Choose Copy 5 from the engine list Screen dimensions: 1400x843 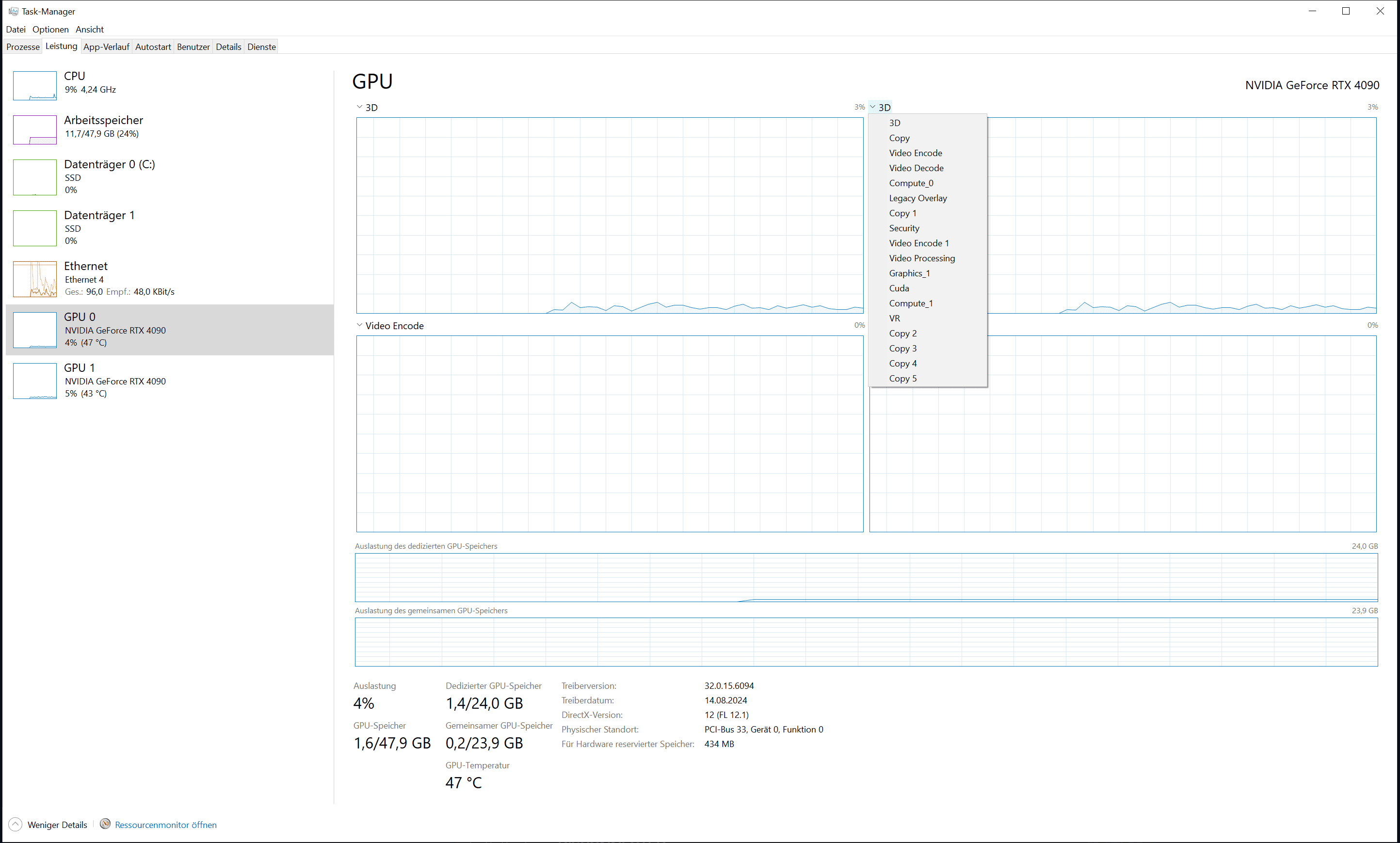[902, 378]
